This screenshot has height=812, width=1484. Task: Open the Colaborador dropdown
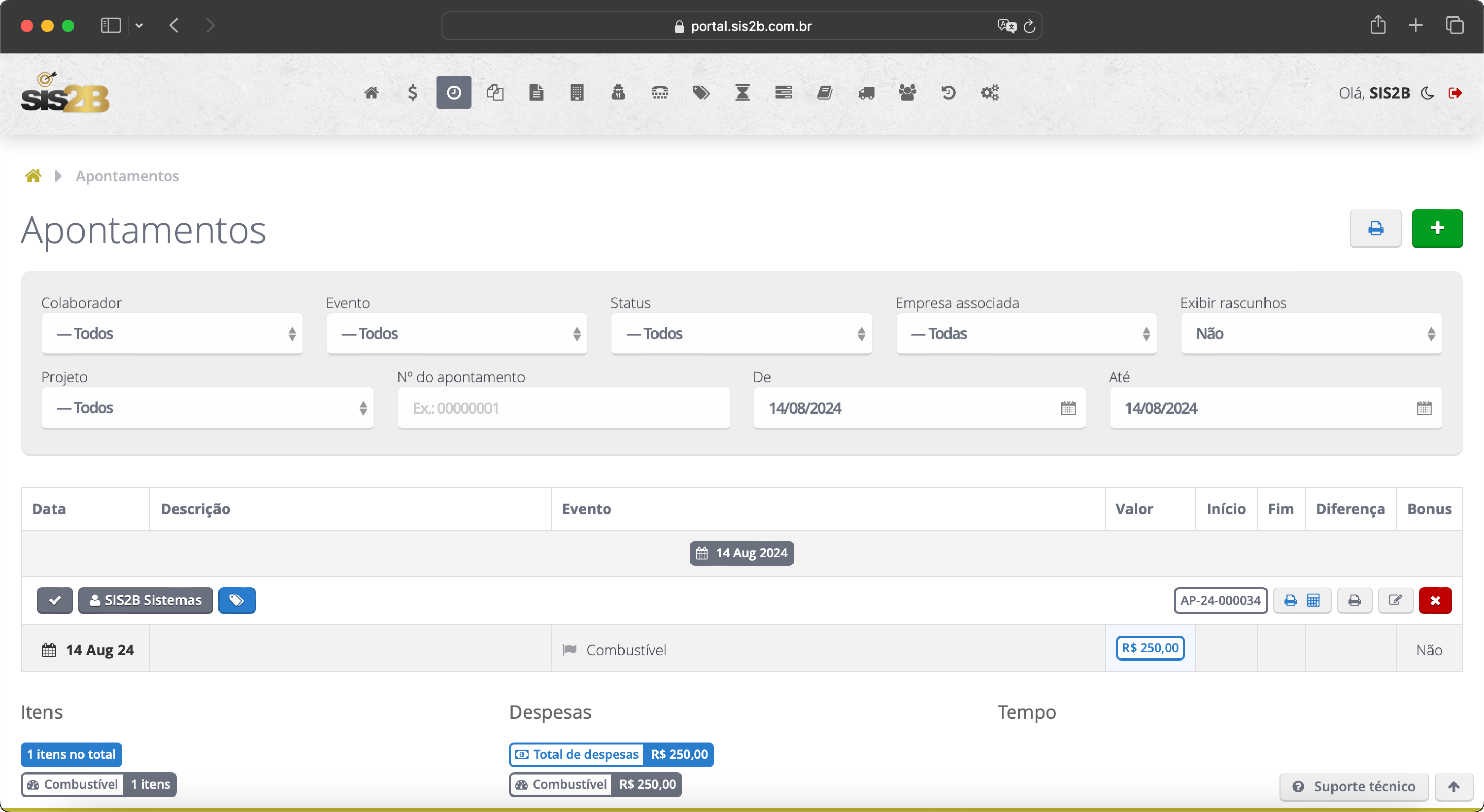(x=172, y=334)
